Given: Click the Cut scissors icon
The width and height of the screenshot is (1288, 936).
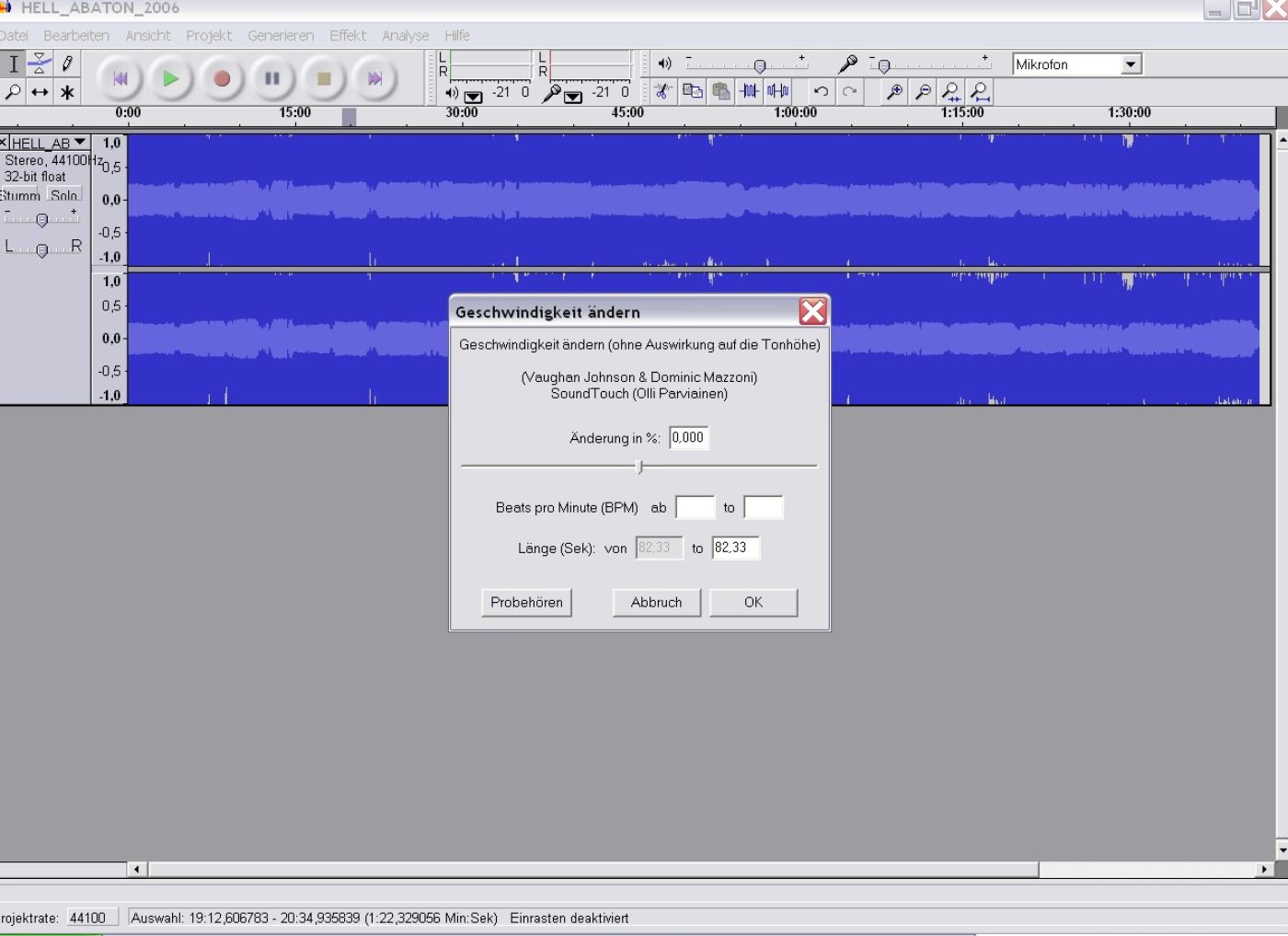Looking at the screenshot, I should 662,91.
